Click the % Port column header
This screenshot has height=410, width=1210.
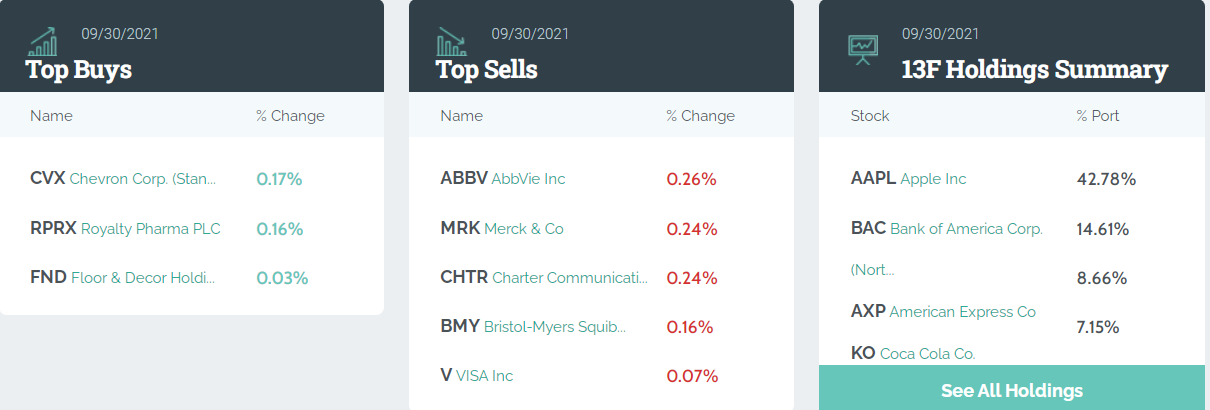(1098, 116)
